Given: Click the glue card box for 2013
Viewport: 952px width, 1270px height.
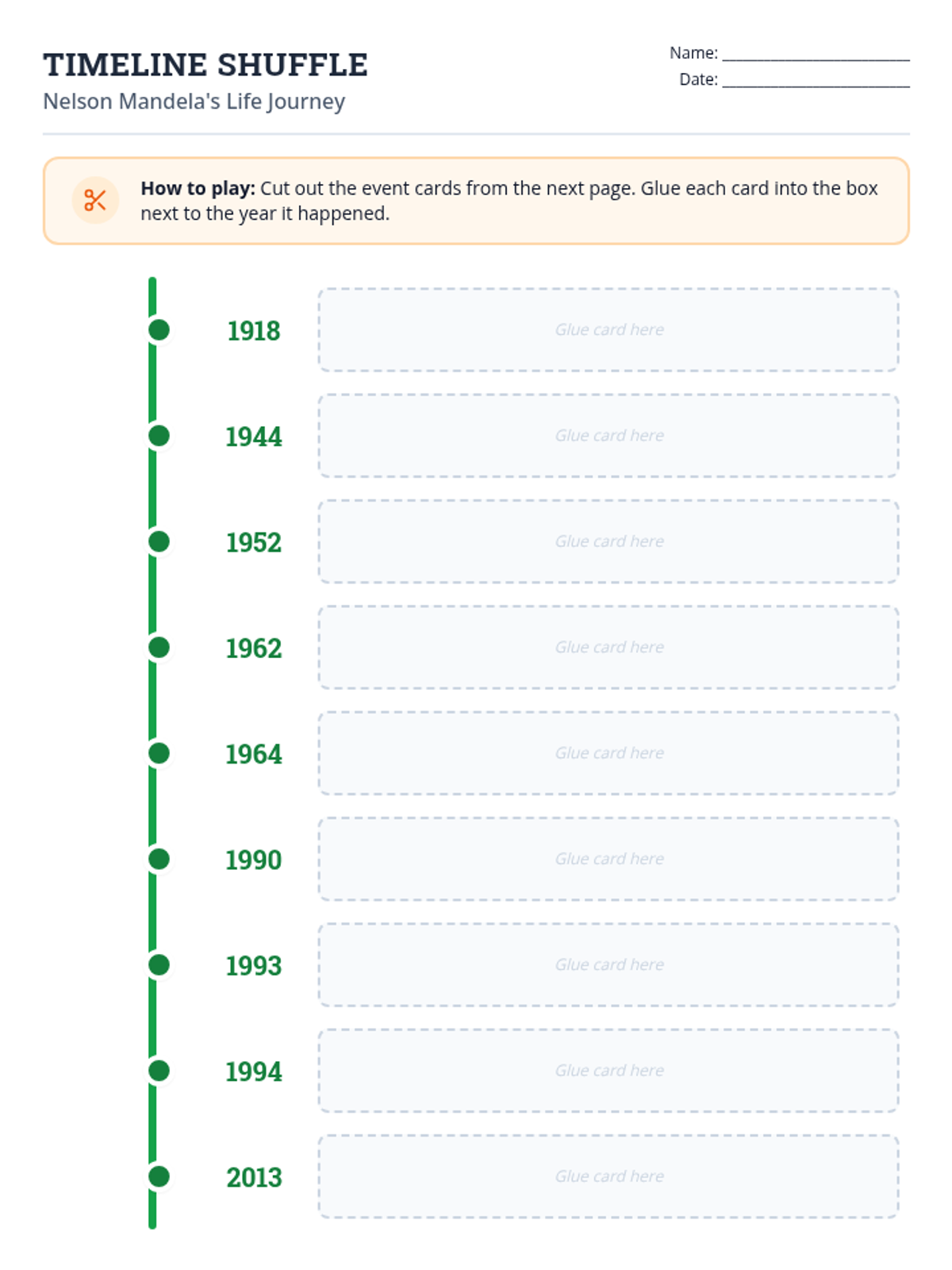Looking at the screenshot, I should click(x=608, y=1176).
